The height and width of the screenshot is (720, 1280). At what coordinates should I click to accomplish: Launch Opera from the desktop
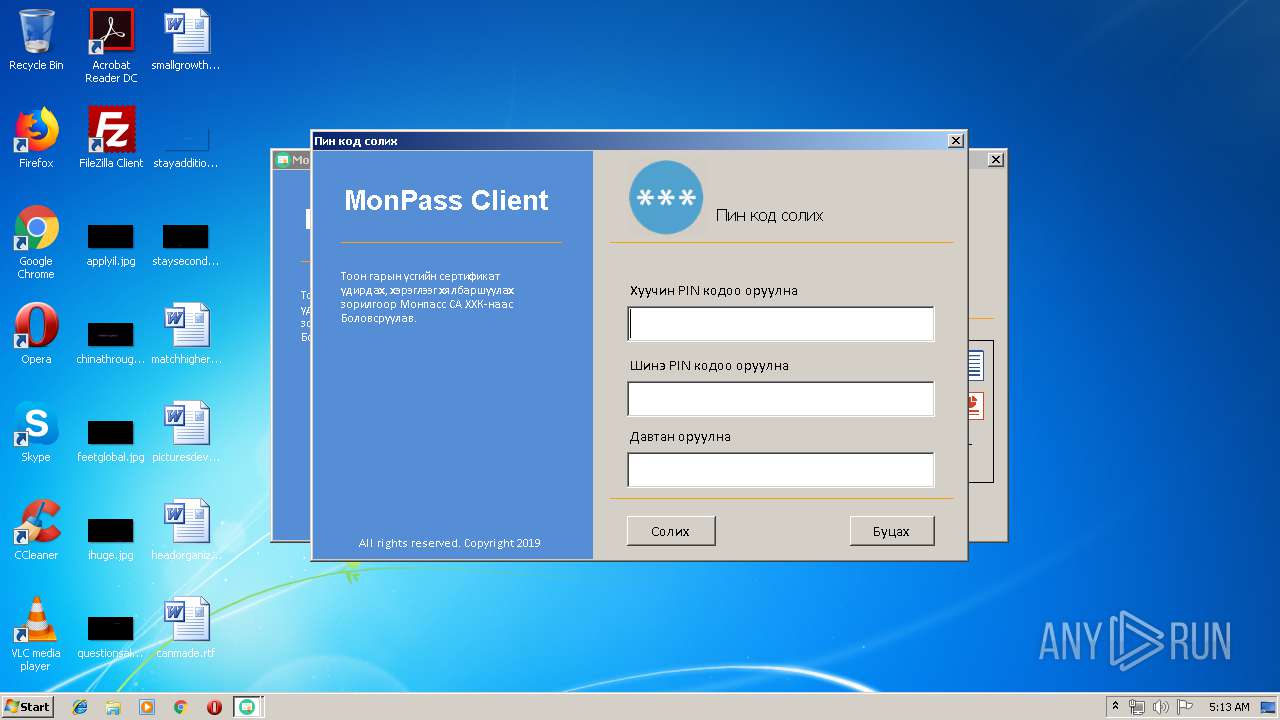(36, 334)
